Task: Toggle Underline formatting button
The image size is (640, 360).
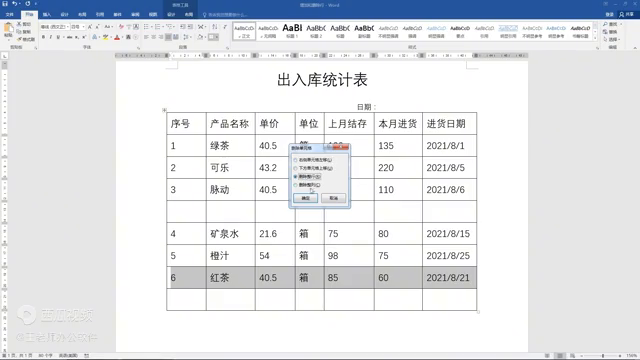Action: click(58, 37)
